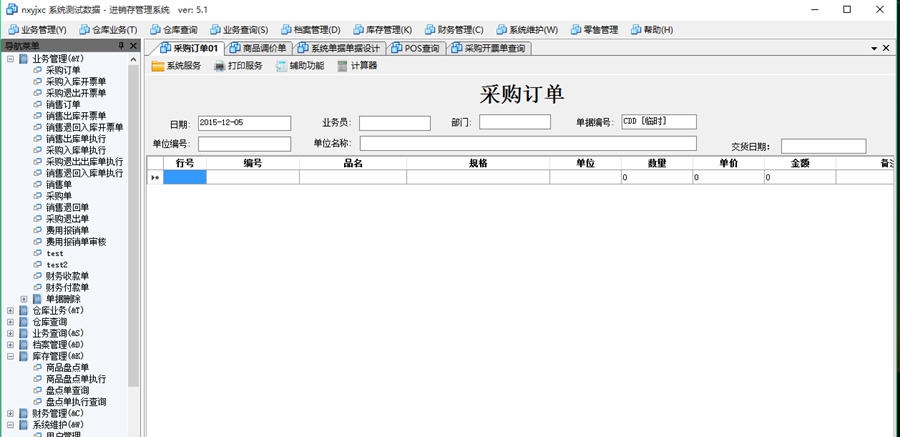Switch to the 系统单据单据设计 tab
Viewport: 900px width, 437px height.
339,48
